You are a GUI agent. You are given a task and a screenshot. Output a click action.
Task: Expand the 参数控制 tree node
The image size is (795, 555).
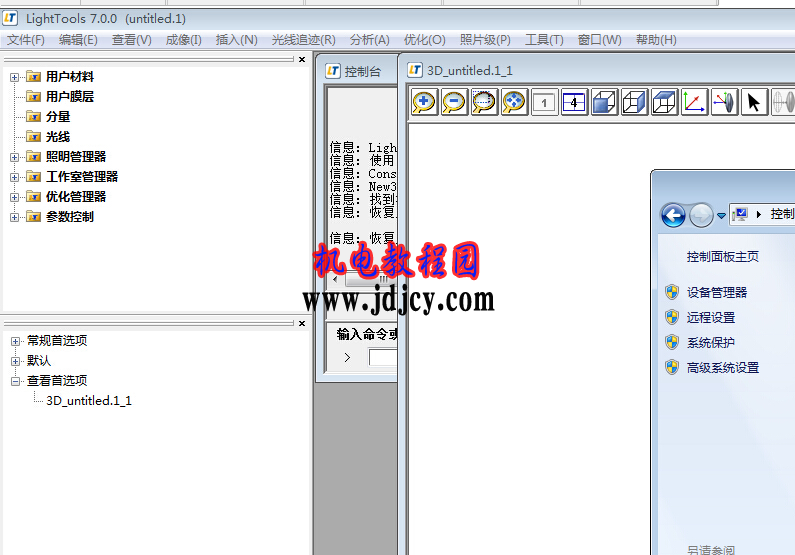(x=15, y=217)
